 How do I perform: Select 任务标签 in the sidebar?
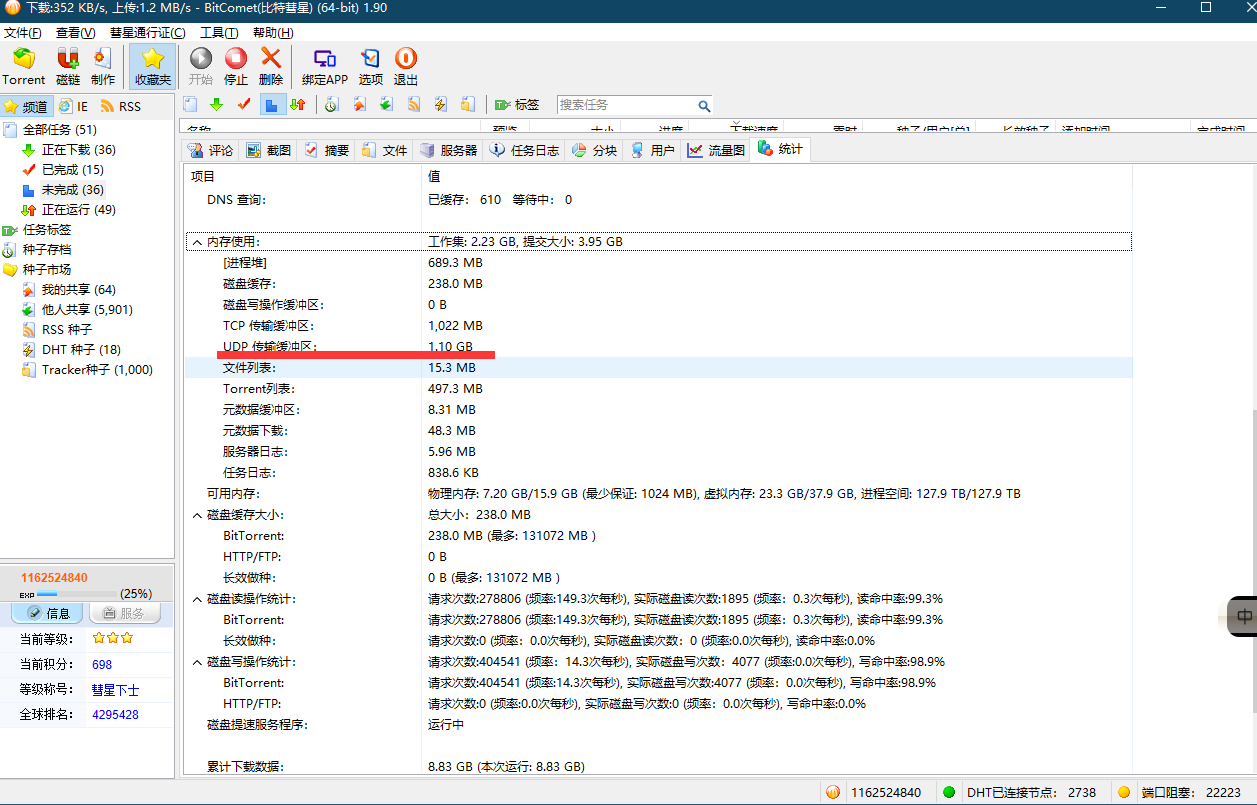pyautogui.click(x=47, y=230)
